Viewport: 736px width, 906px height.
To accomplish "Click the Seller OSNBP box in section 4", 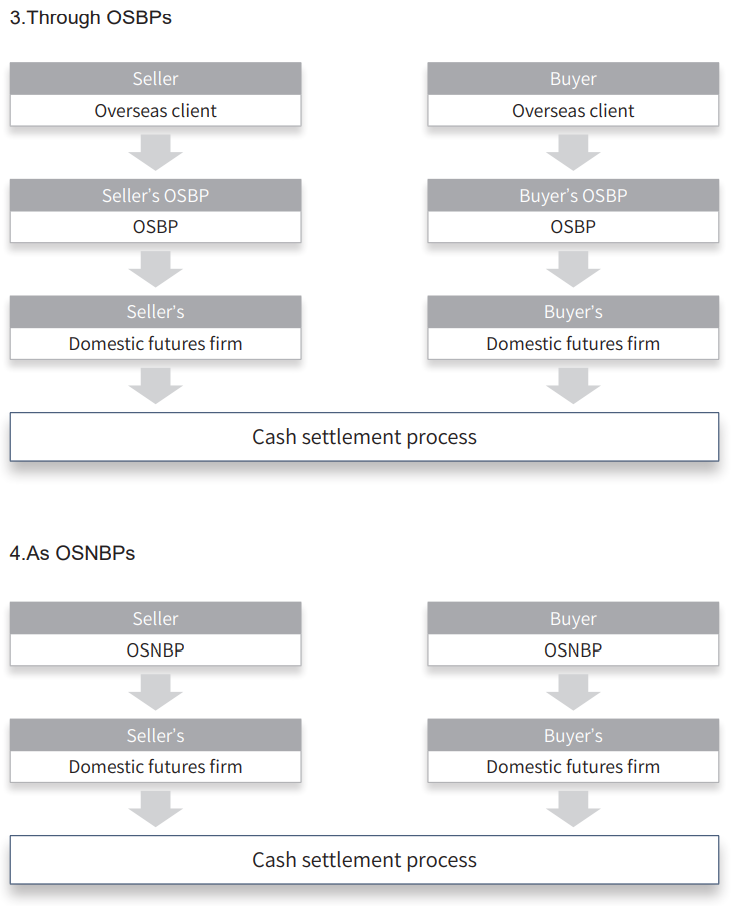I will tap(155, 650).
